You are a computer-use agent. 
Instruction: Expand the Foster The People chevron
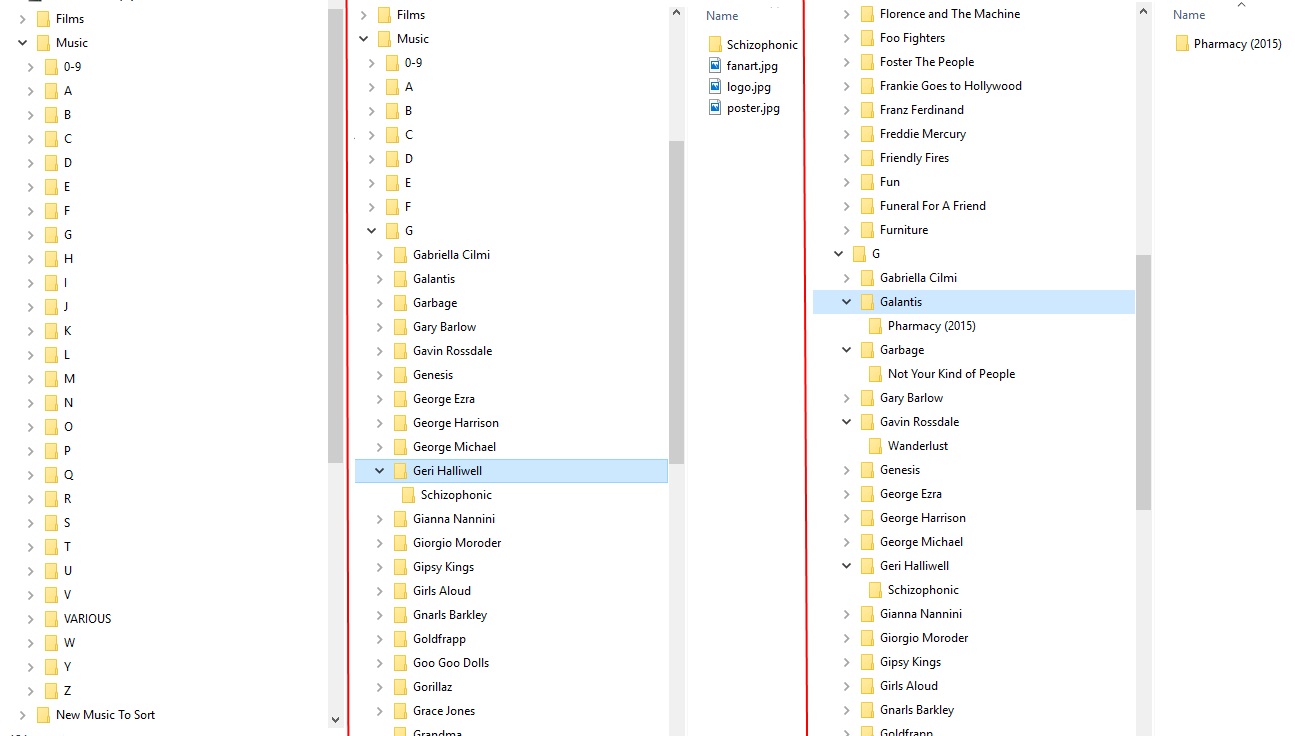(x=846, y=62)
